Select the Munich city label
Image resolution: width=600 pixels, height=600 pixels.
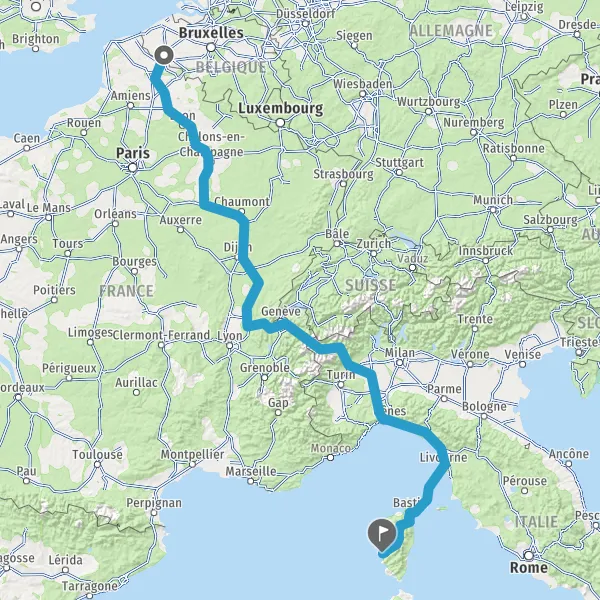coord(493,200)
